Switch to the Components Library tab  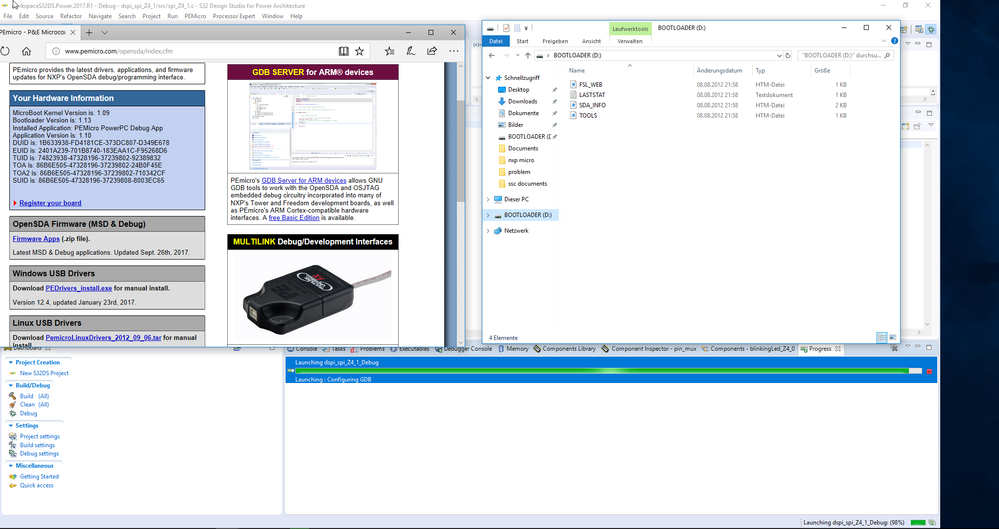(x=564, y=349)
